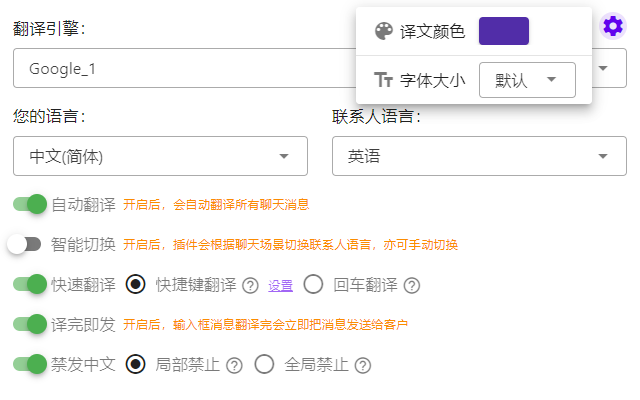
Task: Click the Tt font size icon
Action: 383,80
